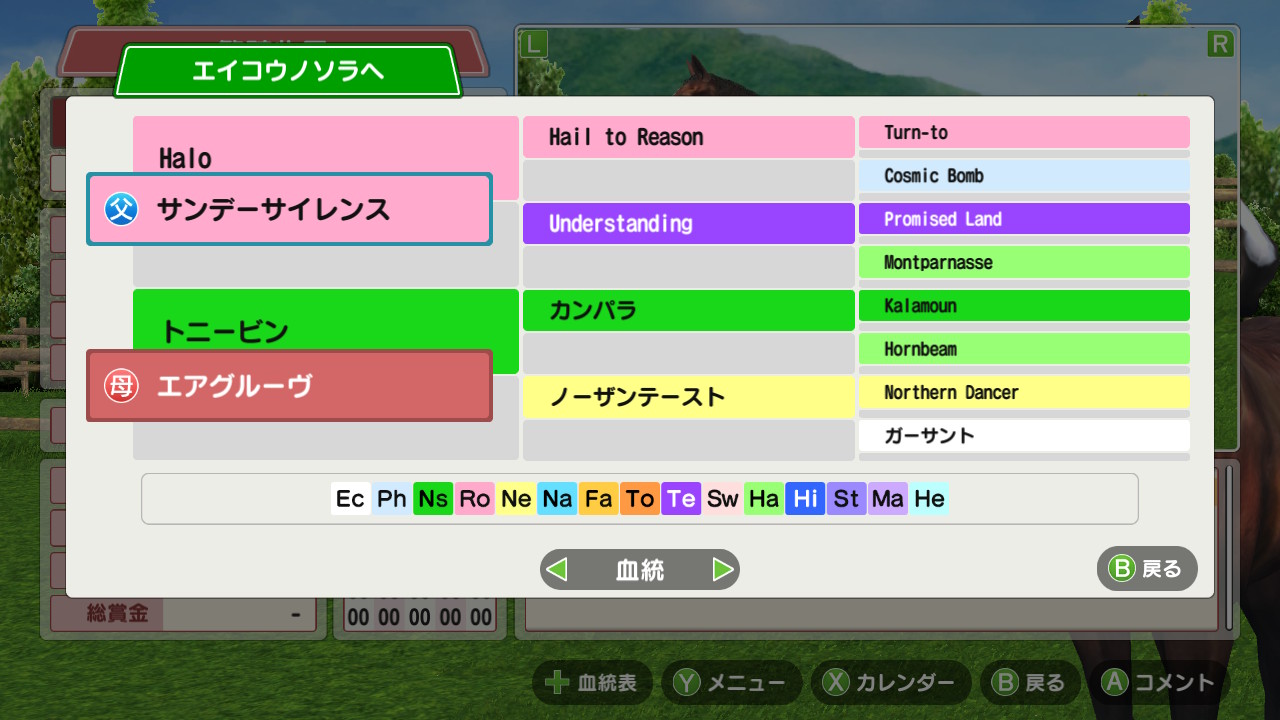Viewport: 1280px width, 720px height.
Task: Click the B 戻る icon in bottom bar
Action: (1006, 683)
